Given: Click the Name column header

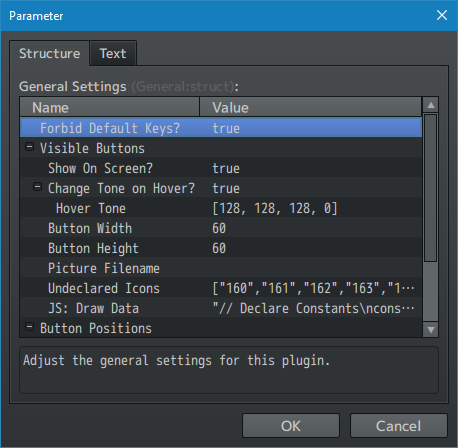Looking at the screenshot, I should click(110, 107).
